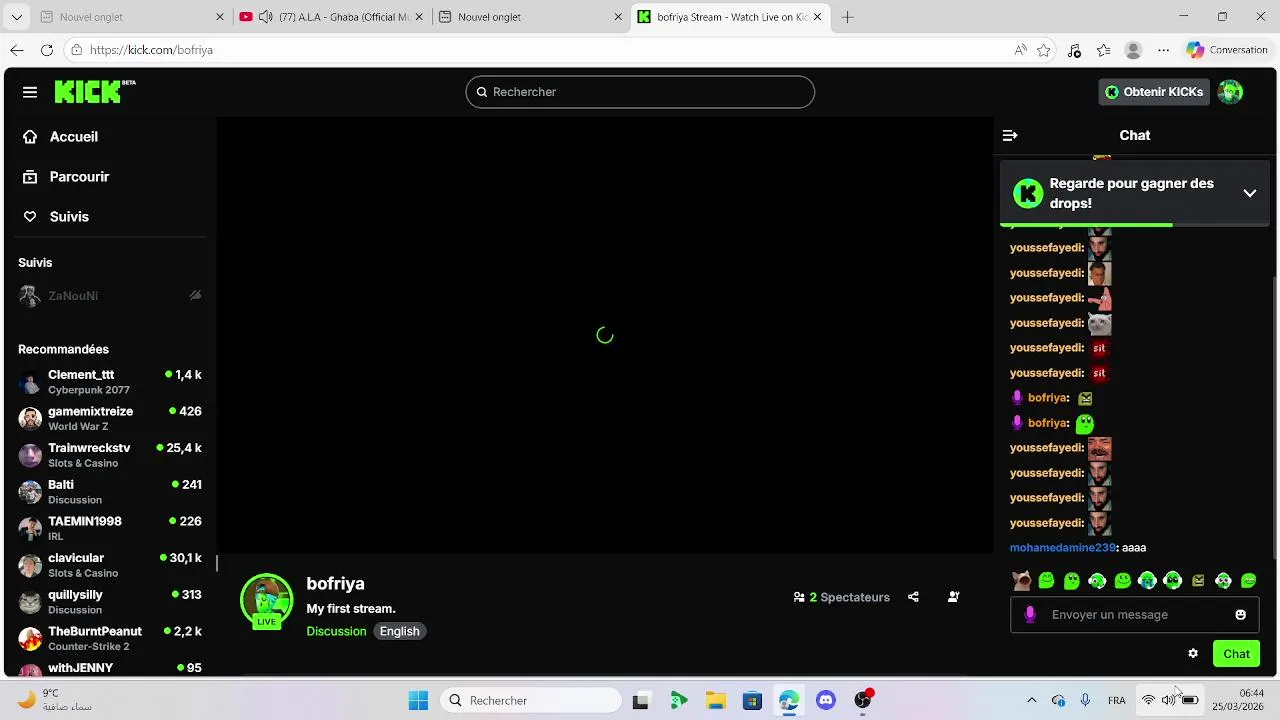Go back in browser
This screenshot has height=720, width=1280.
click(x=17, y=50)
